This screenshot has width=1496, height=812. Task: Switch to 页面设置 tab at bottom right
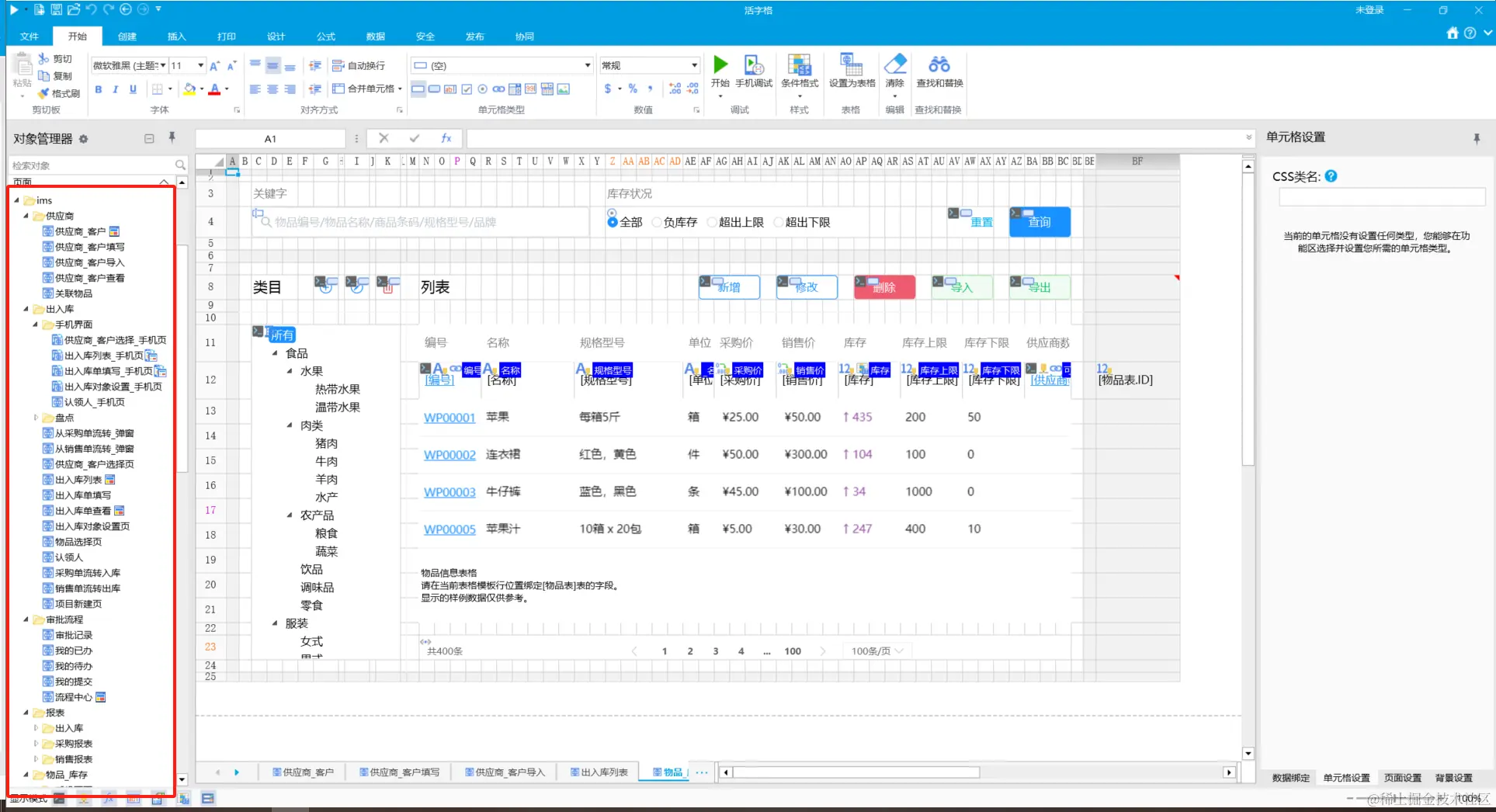(1402, 778)
